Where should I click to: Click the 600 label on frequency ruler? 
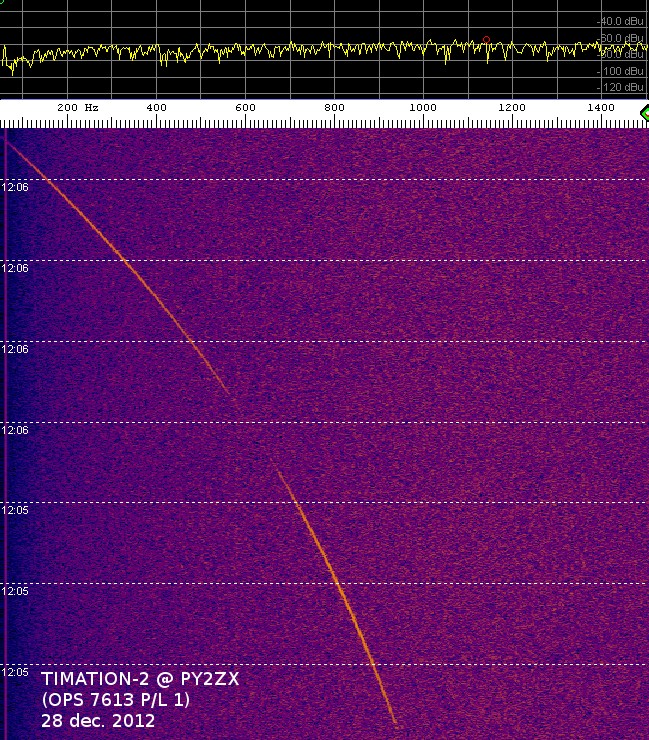pos(245,107)
